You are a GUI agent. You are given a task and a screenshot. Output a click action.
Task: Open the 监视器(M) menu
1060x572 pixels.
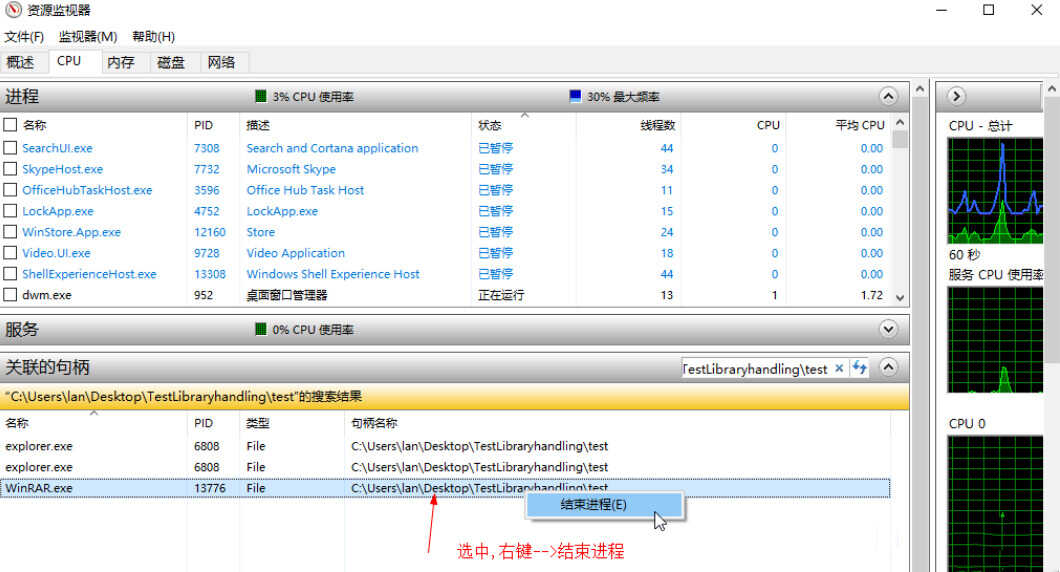88,37
